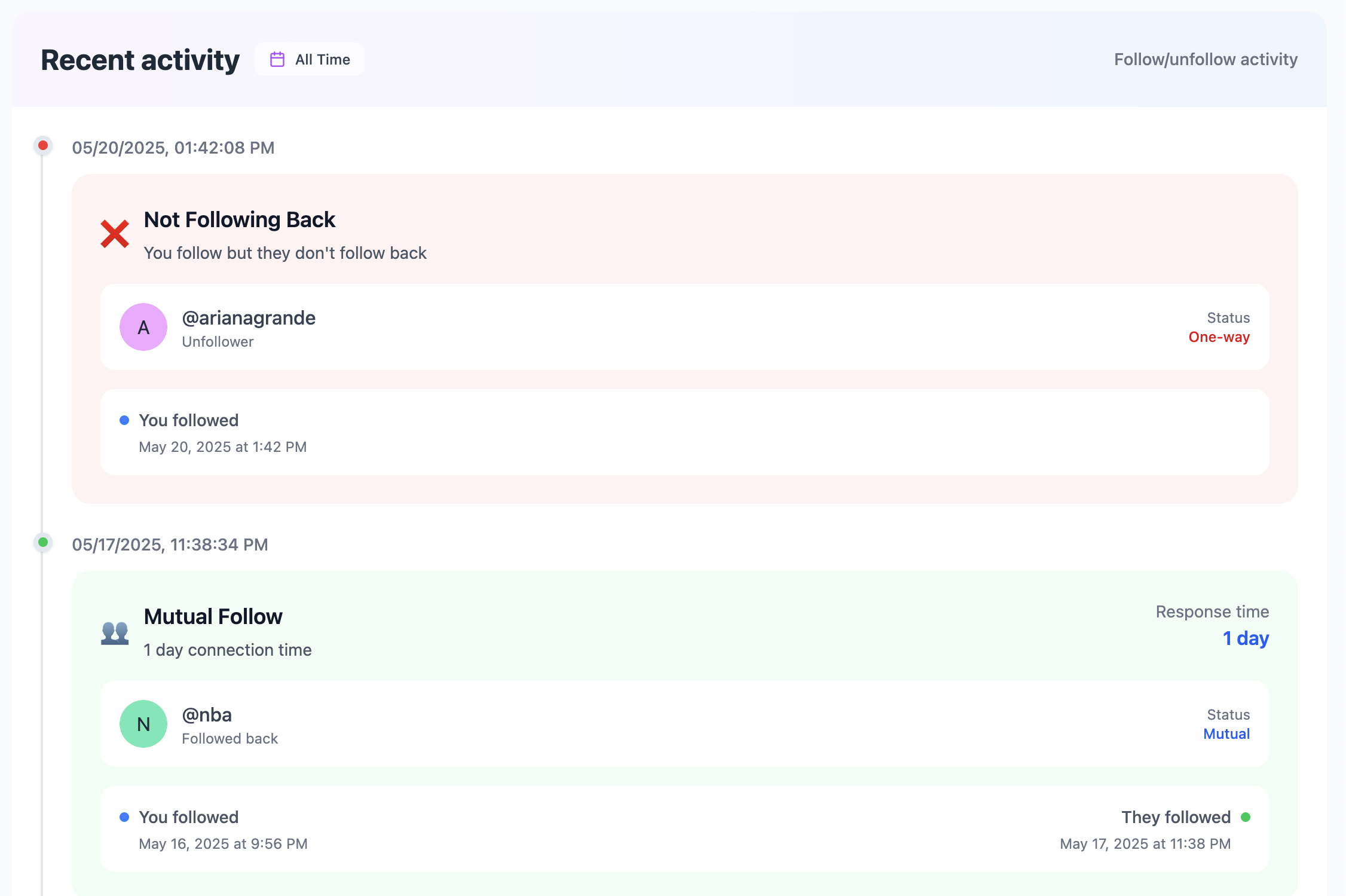Click the green dot beside They followed

point(1246,817)
